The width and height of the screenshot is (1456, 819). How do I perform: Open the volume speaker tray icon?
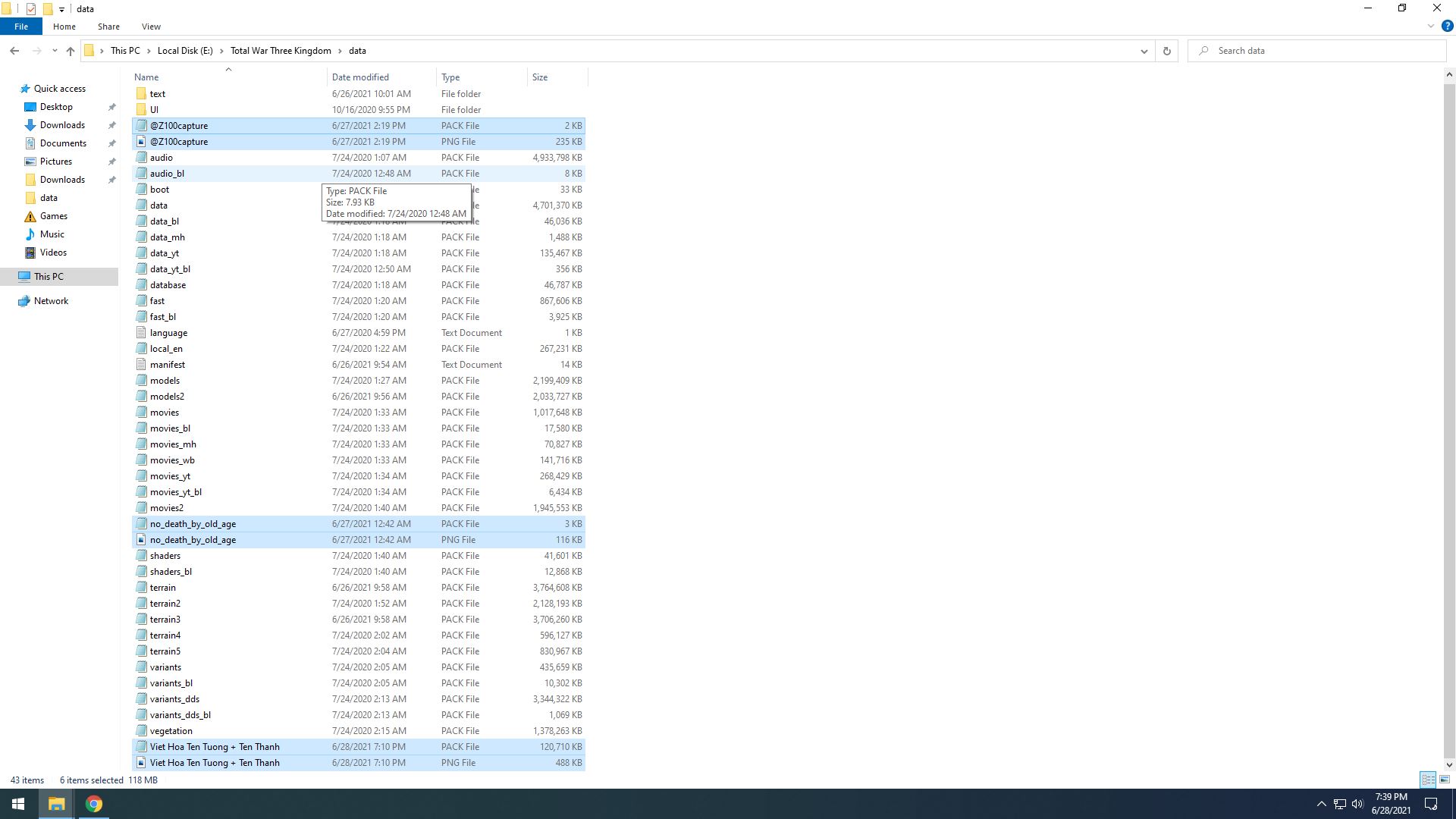(x=1357, y=804)
